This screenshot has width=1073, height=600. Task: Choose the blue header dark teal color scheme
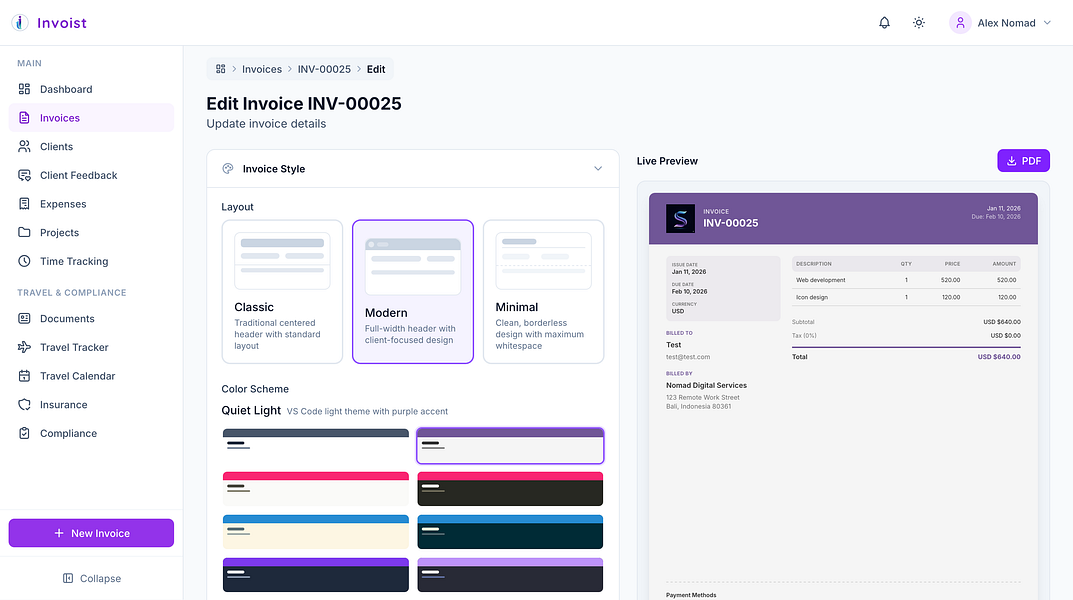coord(510,532)
